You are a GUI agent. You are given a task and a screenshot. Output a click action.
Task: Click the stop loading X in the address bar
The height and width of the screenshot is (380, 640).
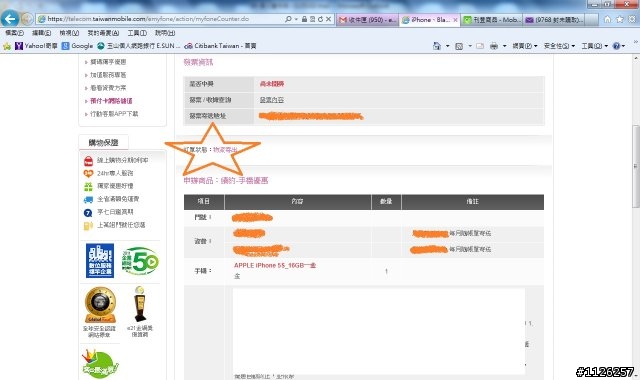point(328,19)
